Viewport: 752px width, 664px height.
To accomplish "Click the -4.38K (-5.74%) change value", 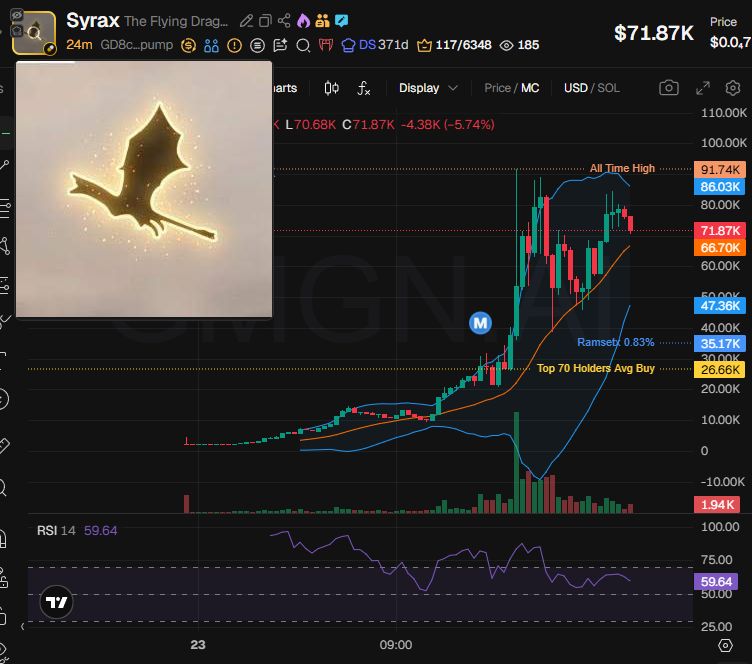I will coord(447,125).
